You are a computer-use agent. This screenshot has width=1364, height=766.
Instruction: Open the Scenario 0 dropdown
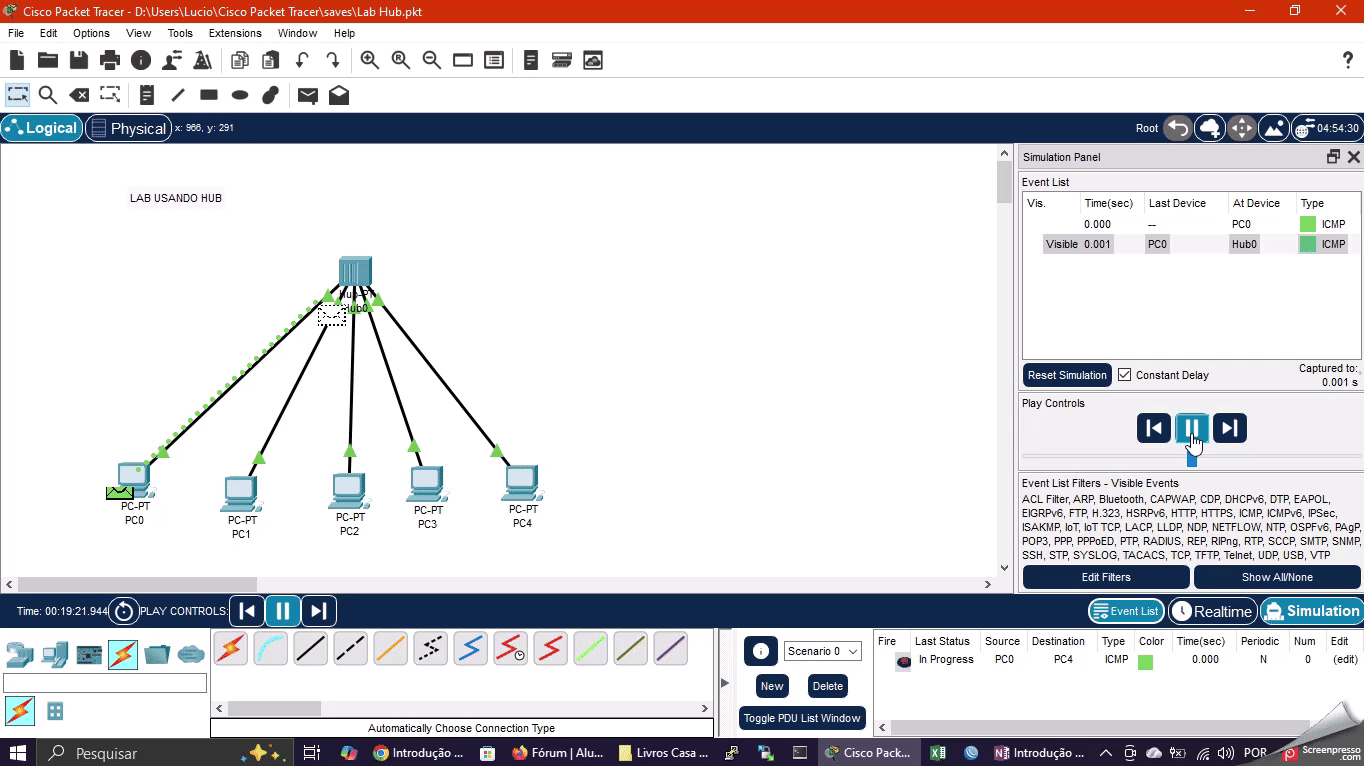click(x=822, y=651)
